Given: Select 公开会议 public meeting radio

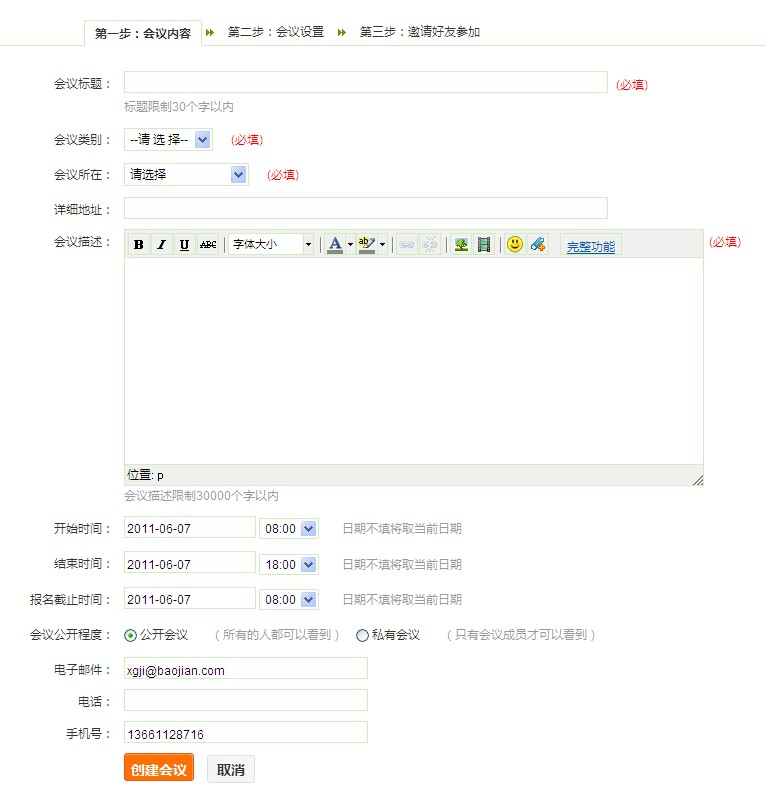Looking at the screenshot, I should [130, 636].
